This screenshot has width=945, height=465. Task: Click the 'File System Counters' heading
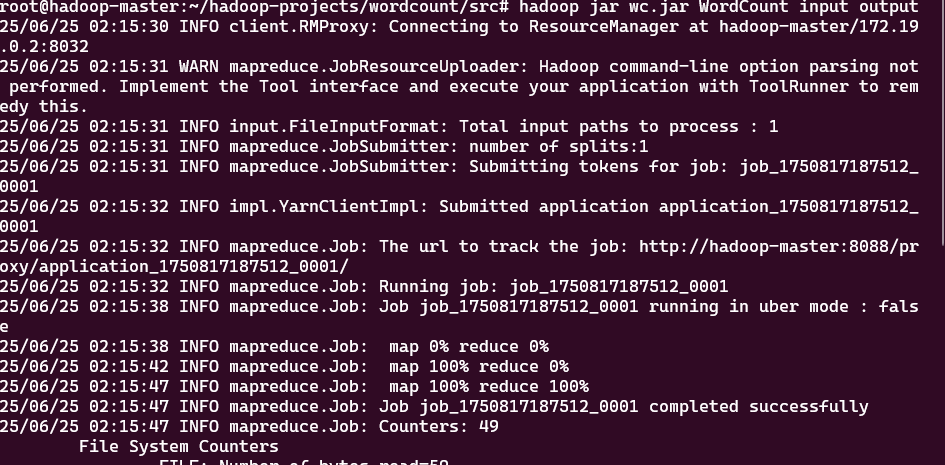179,446
